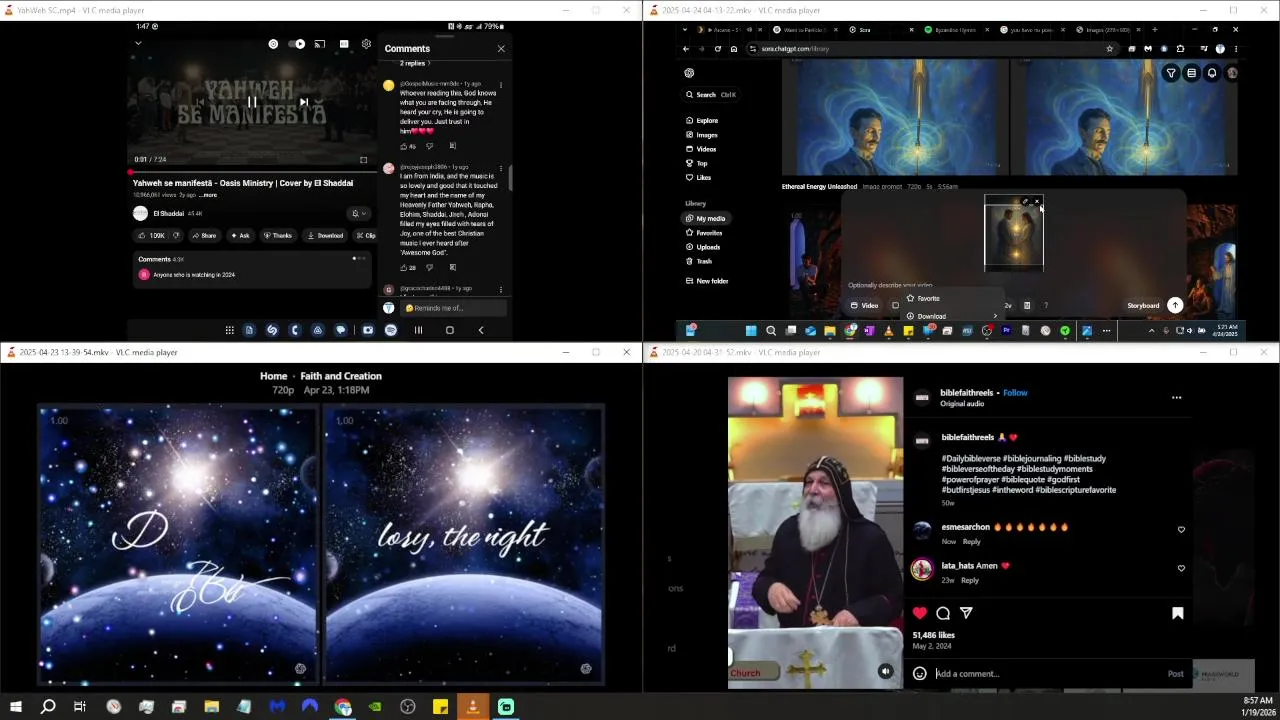Toggle Instagram bookmark save icon
The image size is (1280, 720).
coord(1177,613)
